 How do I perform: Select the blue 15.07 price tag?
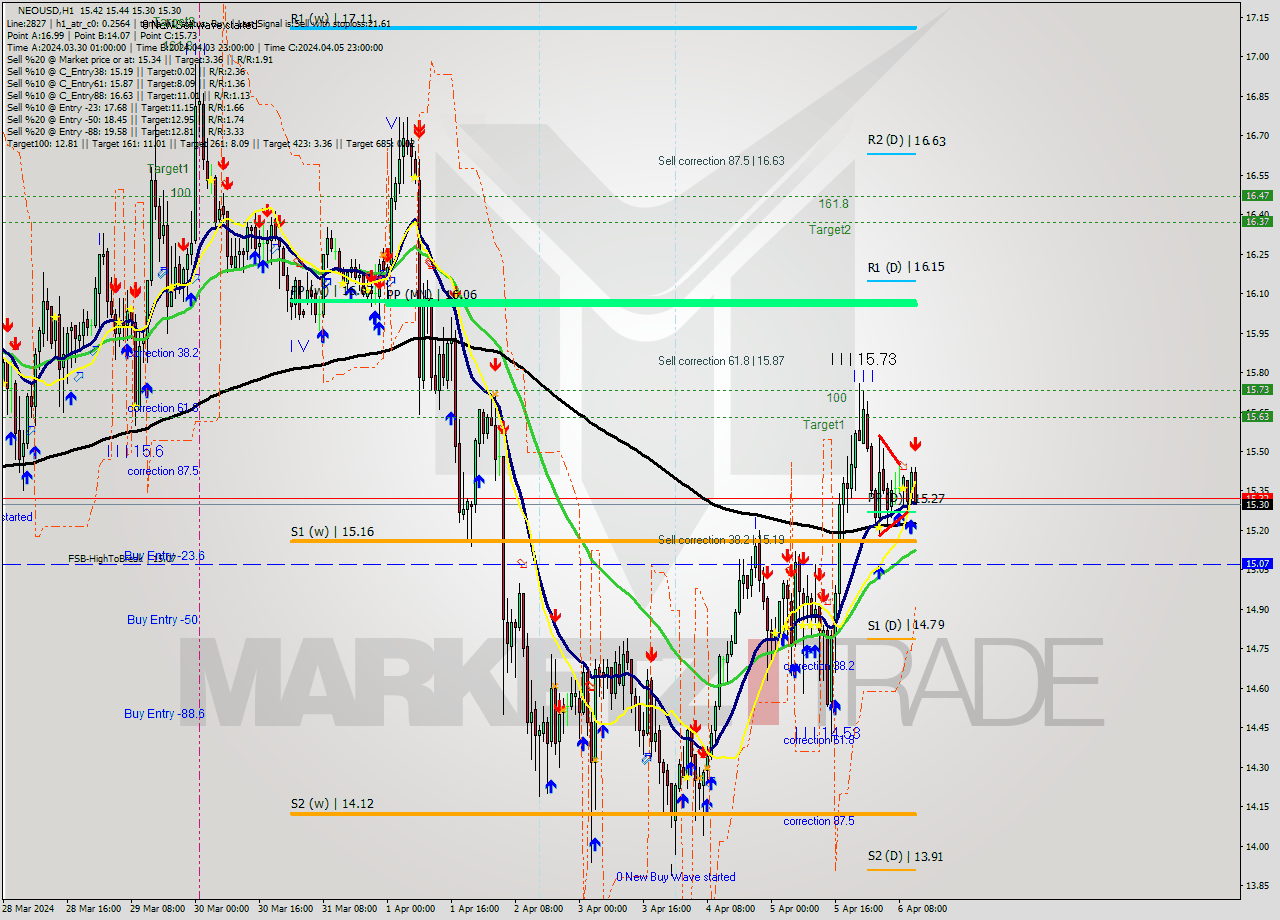pyautogui.click(x=1256, y=564)
